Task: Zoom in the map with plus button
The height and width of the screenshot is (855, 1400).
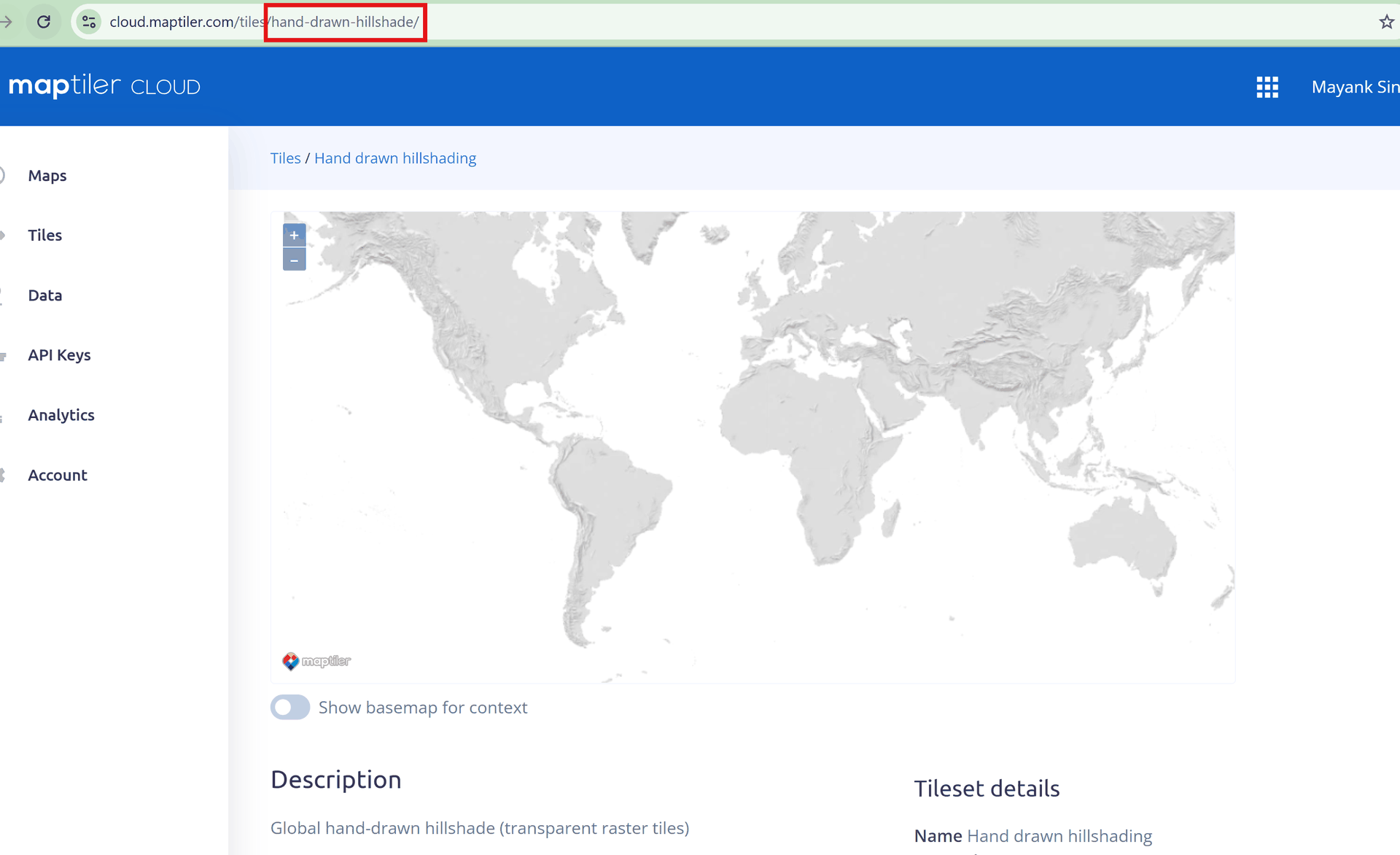Action: pyautogui.click(x=294, y=235)
